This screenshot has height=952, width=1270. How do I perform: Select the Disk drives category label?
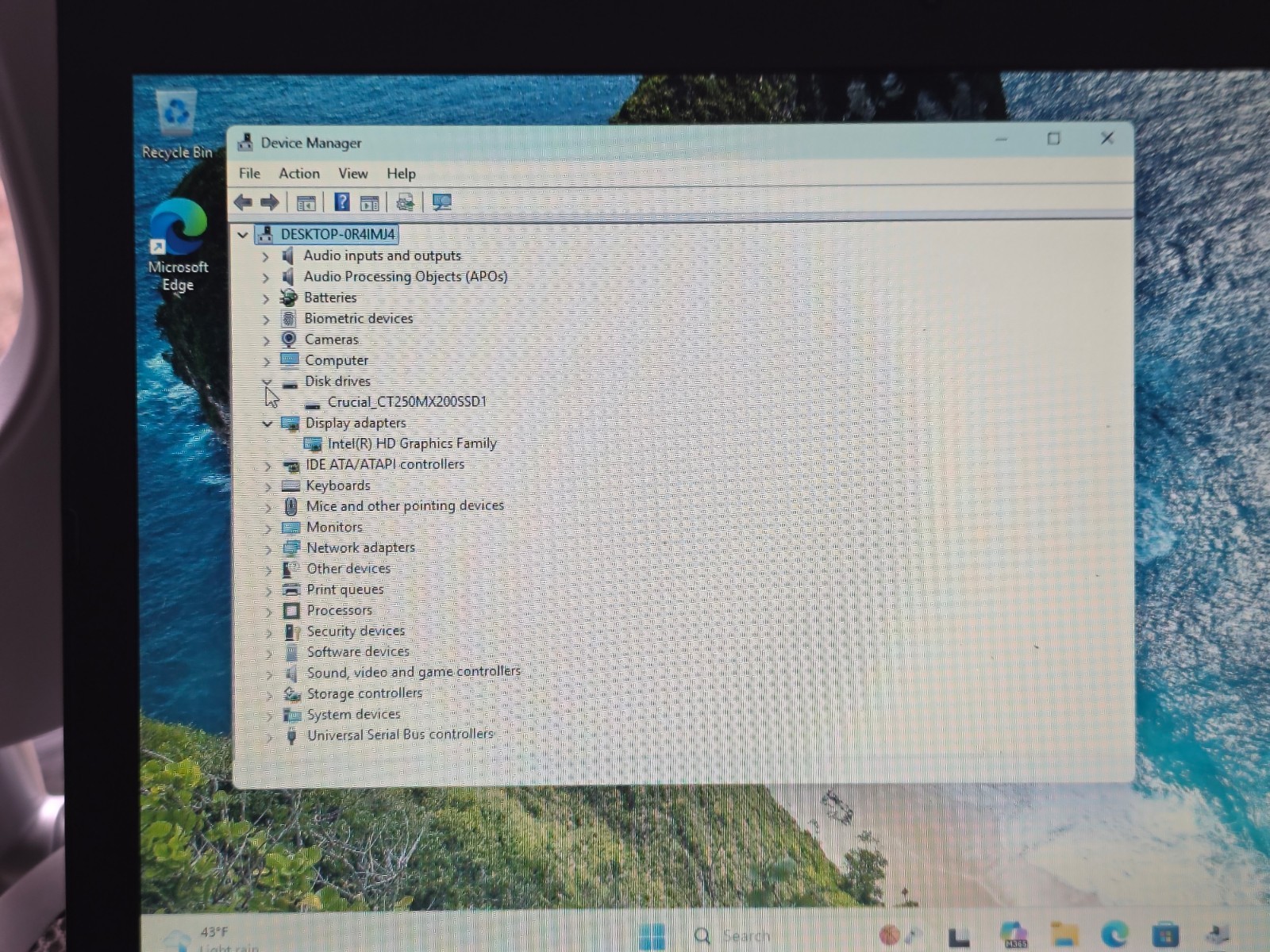[338, 381]
